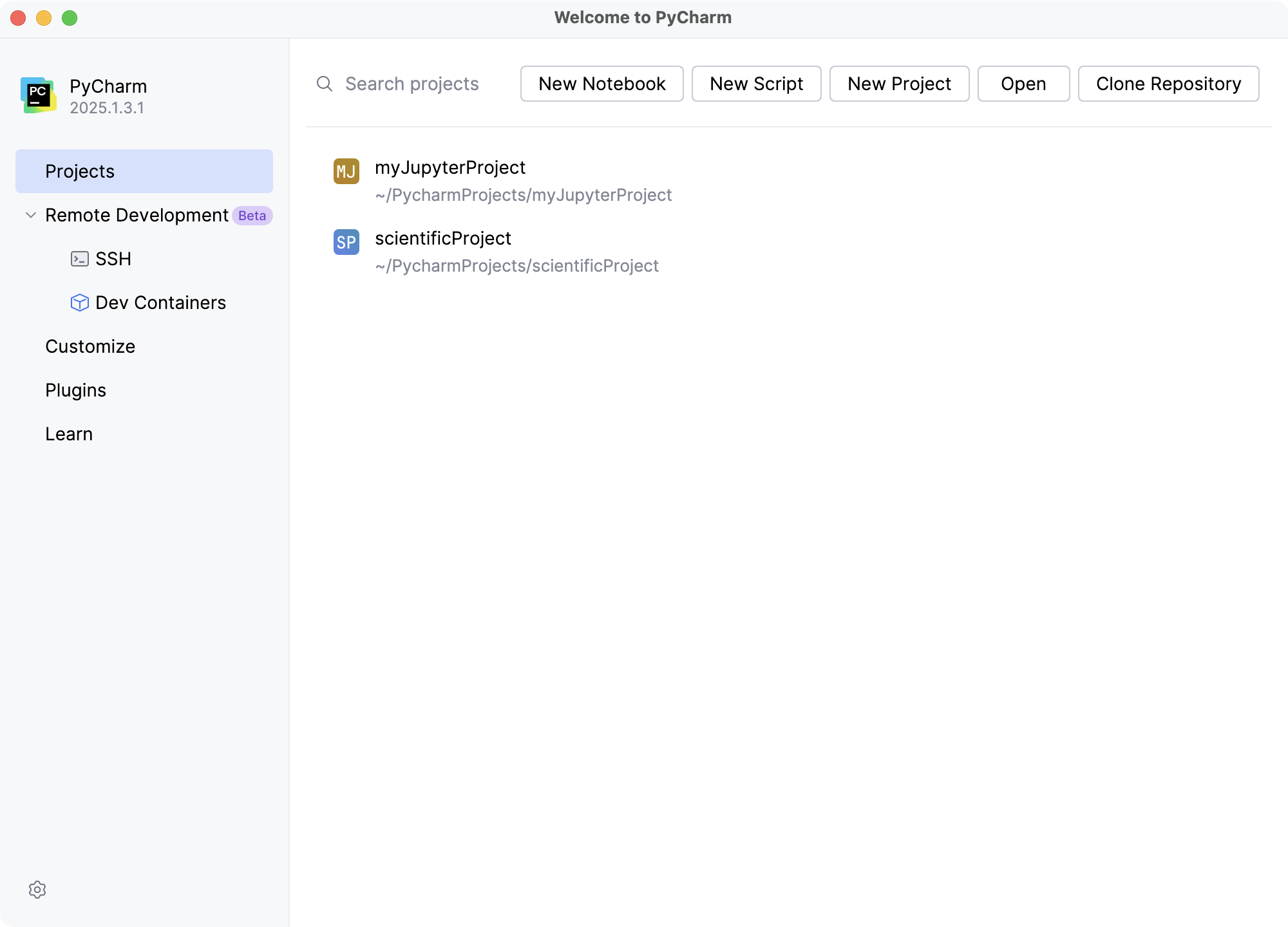1288x927 pixels.
Task: Start a New Project
Action: click(x=899, y=84)
